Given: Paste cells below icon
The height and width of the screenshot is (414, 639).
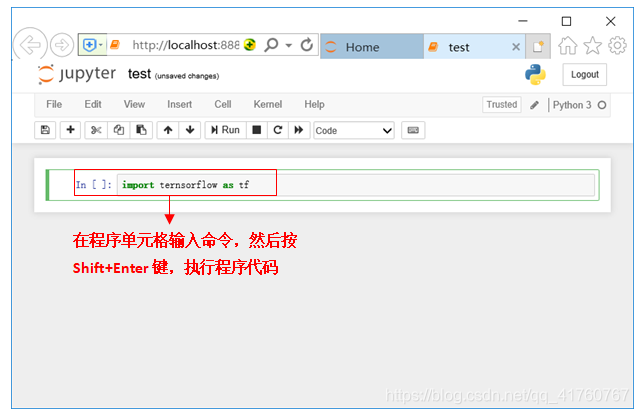Looking at the screenshot, I should click(x=141, y=130).
